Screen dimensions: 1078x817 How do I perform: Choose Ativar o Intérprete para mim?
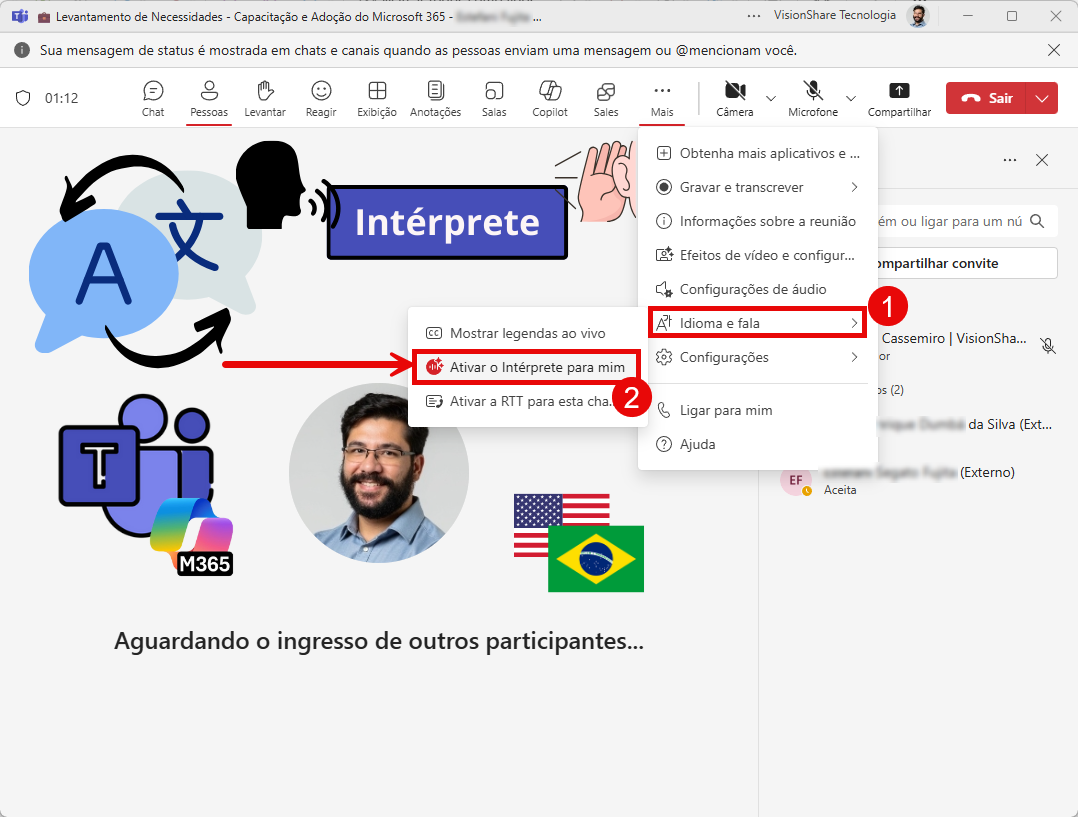pyautogui.click(x=527, y=367)
